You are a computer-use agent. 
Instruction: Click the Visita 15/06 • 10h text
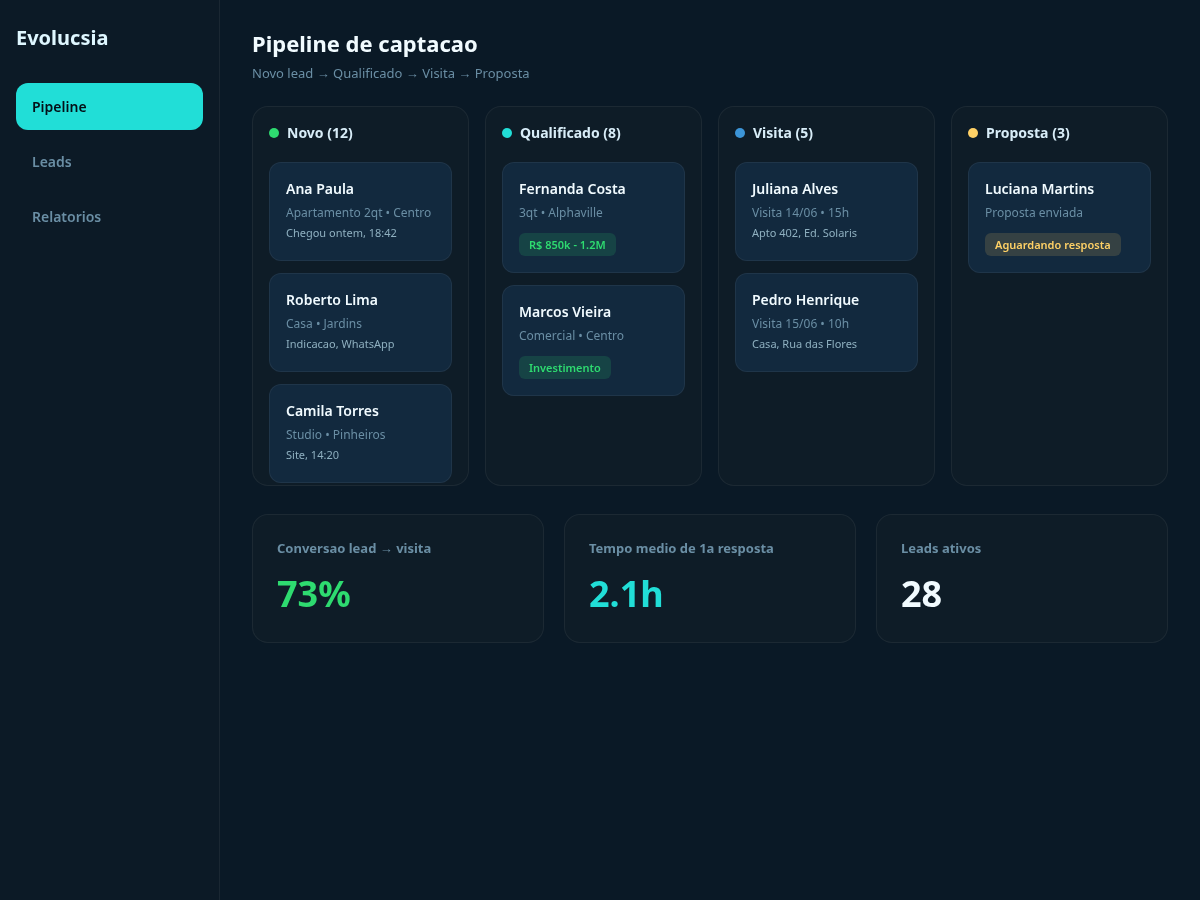pyautogui.click(x=800, y=324)
